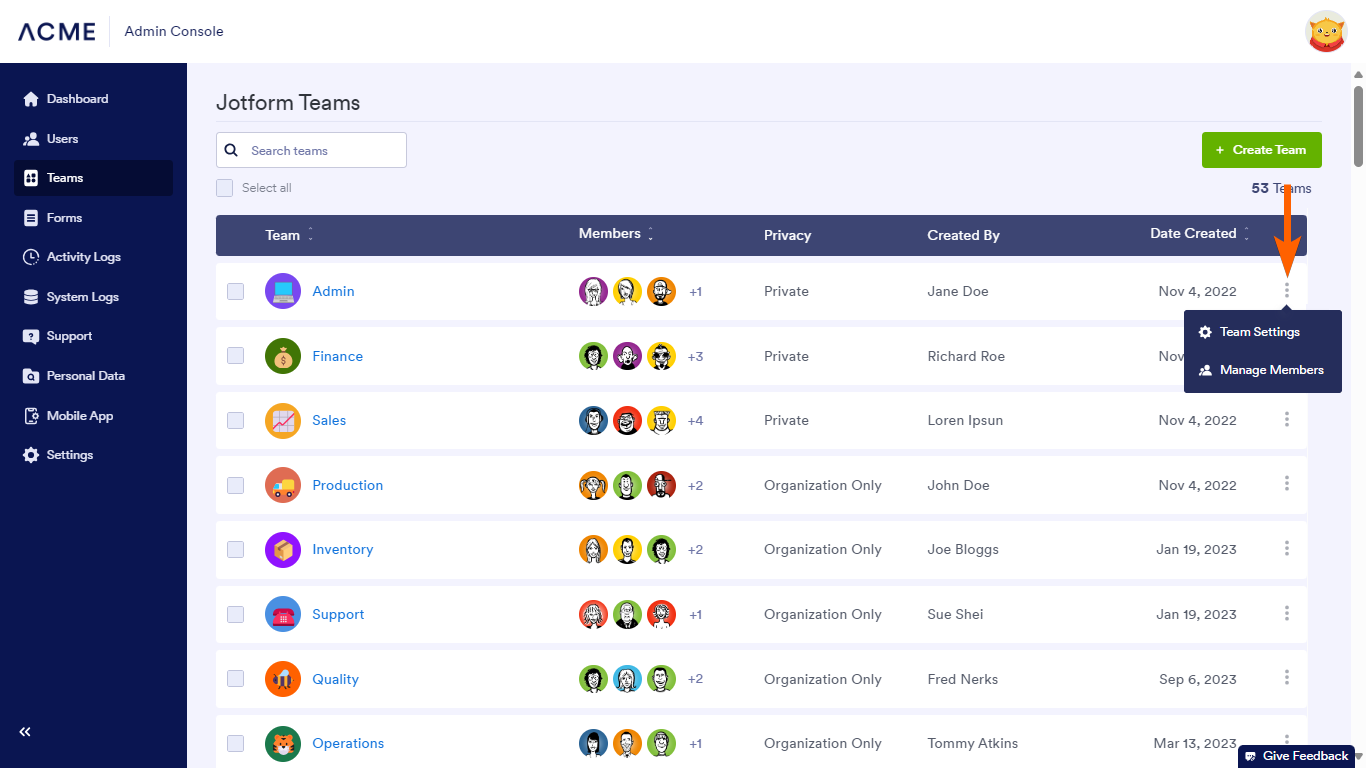Click the Operations team tiger icon
This screenshot has height=768, width=1366.
click(283, 743)
